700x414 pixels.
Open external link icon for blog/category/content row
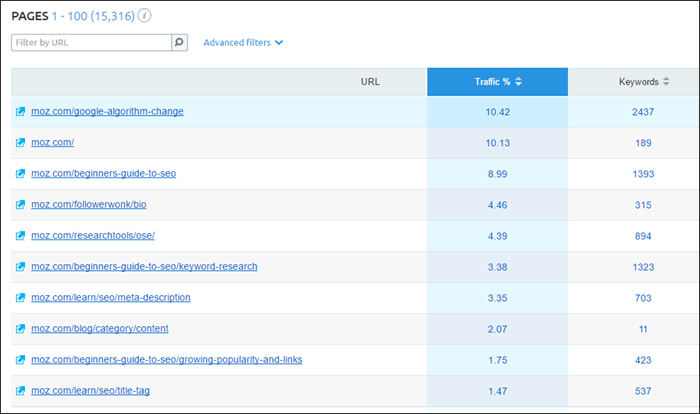pos(20,329)
